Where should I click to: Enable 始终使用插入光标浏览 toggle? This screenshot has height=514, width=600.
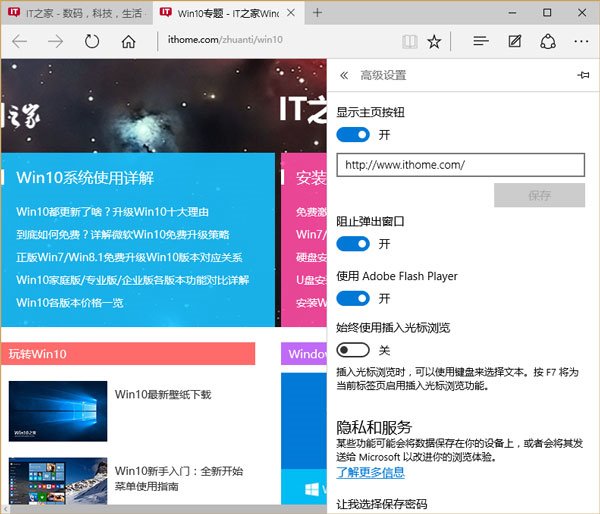[353, 350]
